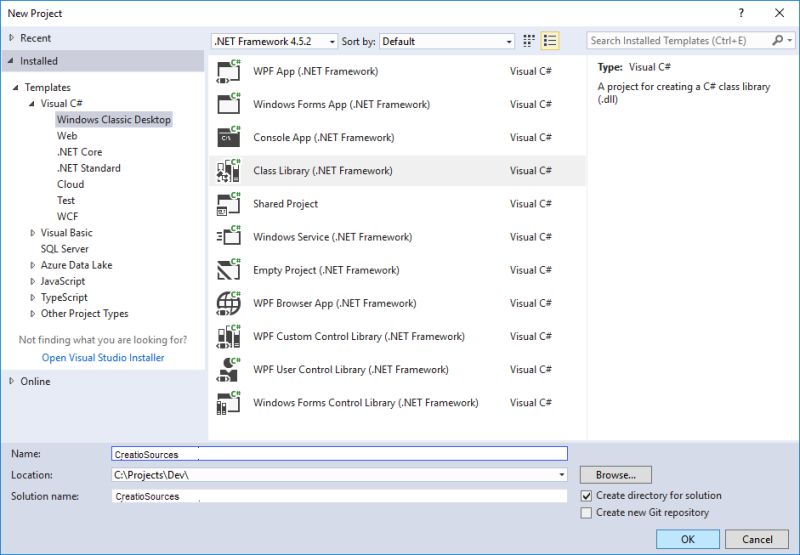Viewport: 800px width, 555px height.
Task: Enable Create new Git repository
Action: point(587,513)
